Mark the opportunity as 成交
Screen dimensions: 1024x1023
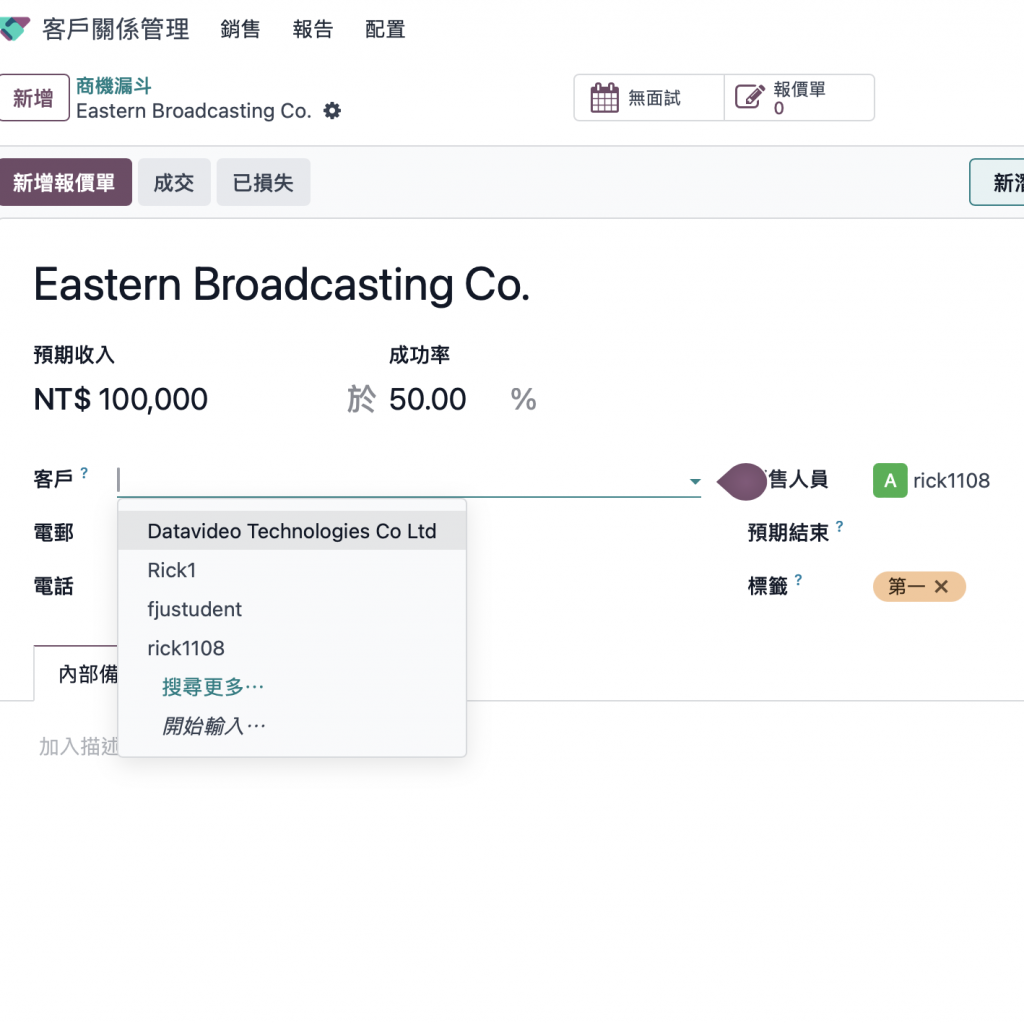pyautogui.click(x=174, y=182)
